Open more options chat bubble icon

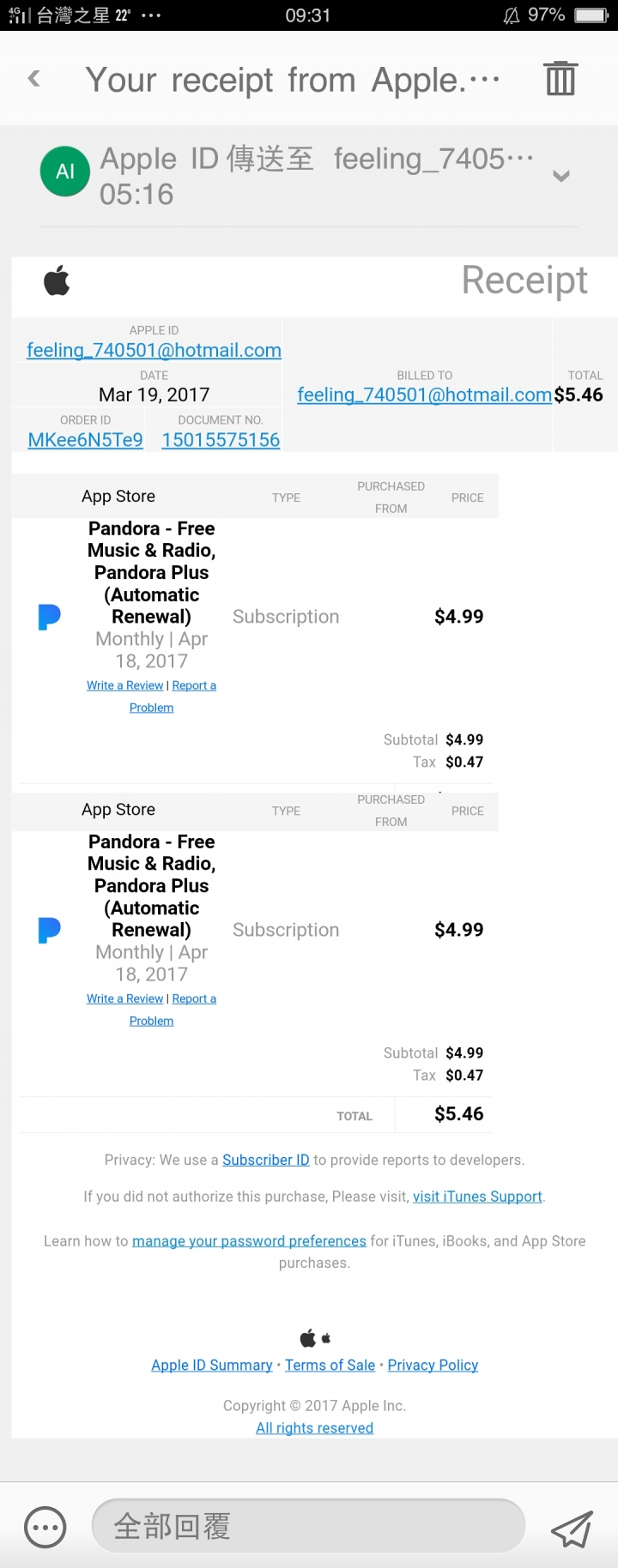tap(45, 1527)
